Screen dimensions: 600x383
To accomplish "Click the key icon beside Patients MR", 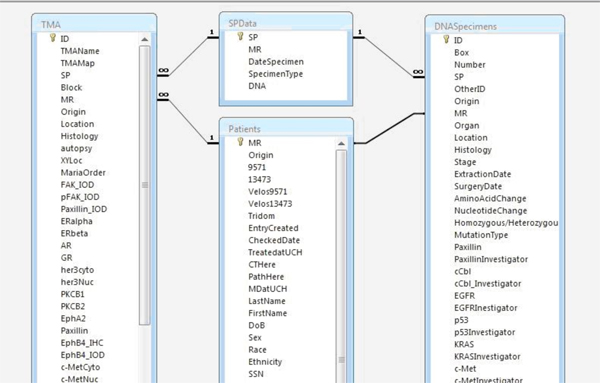I will [240, 142].
